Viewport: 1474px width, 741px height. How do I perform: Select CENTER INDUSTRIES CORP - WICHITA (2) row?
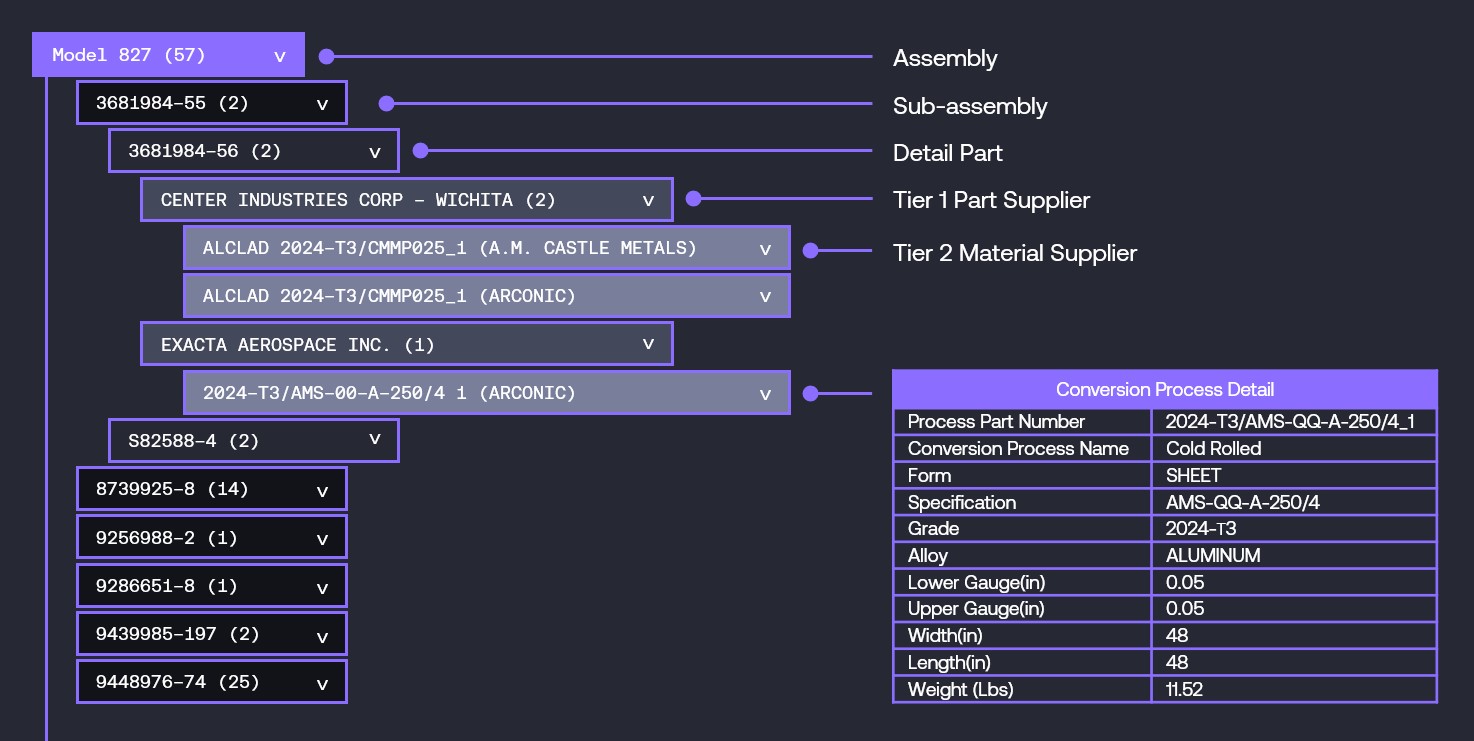[x=407, y=200]
